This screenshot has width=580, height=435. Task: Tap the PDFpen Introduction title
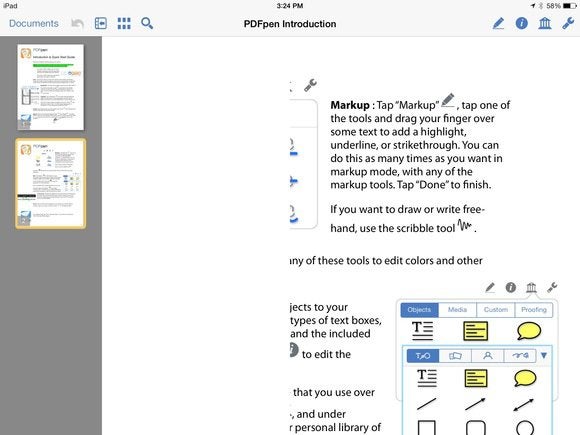[290, 24]
